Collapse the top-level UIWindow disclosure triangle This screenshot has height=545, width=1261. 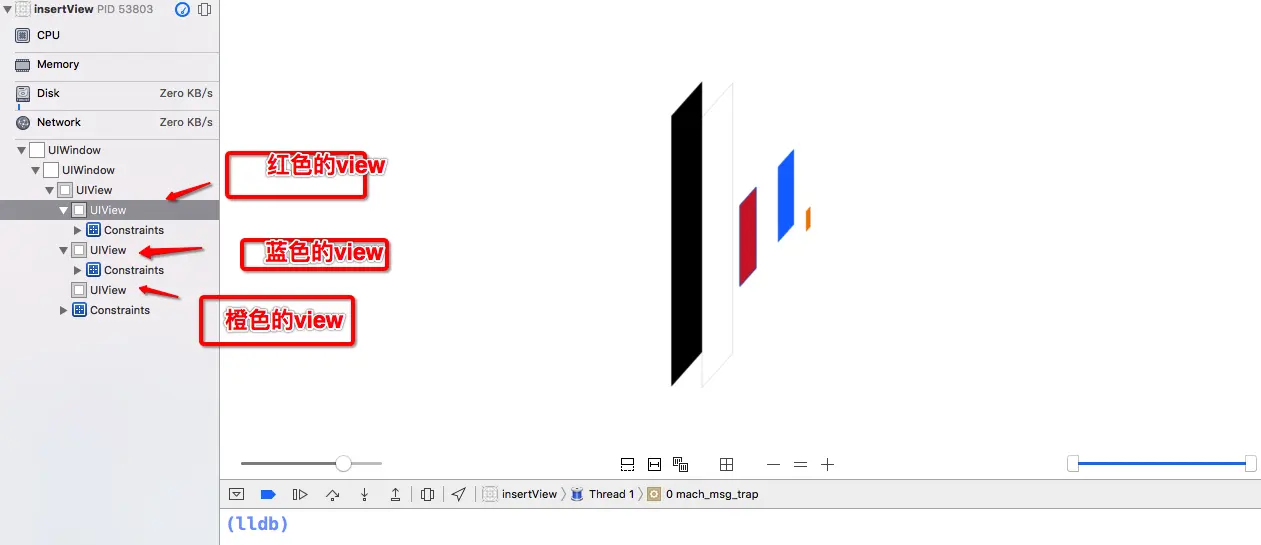(22, 150)
